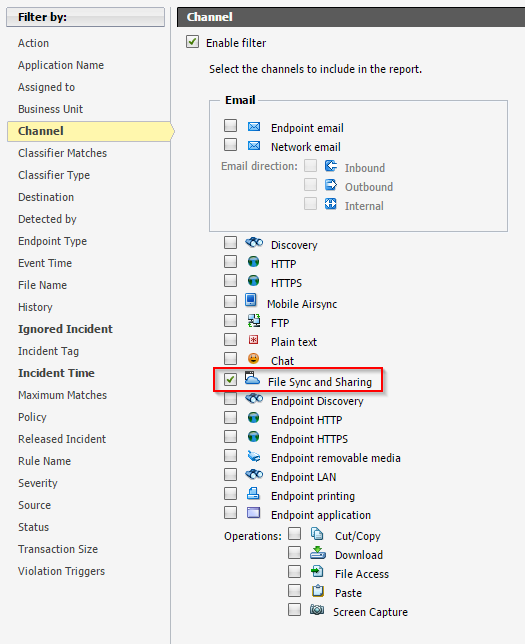Go to Ignored Incident filter

click(65, 329)
